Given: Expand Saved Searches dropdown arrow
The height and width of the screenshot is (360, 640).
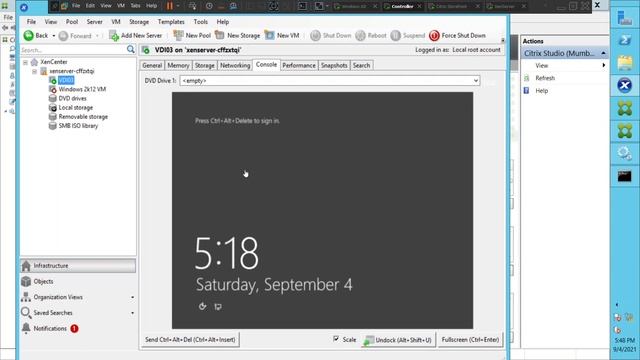Looking at the screenshot, I should click(132, 313).
